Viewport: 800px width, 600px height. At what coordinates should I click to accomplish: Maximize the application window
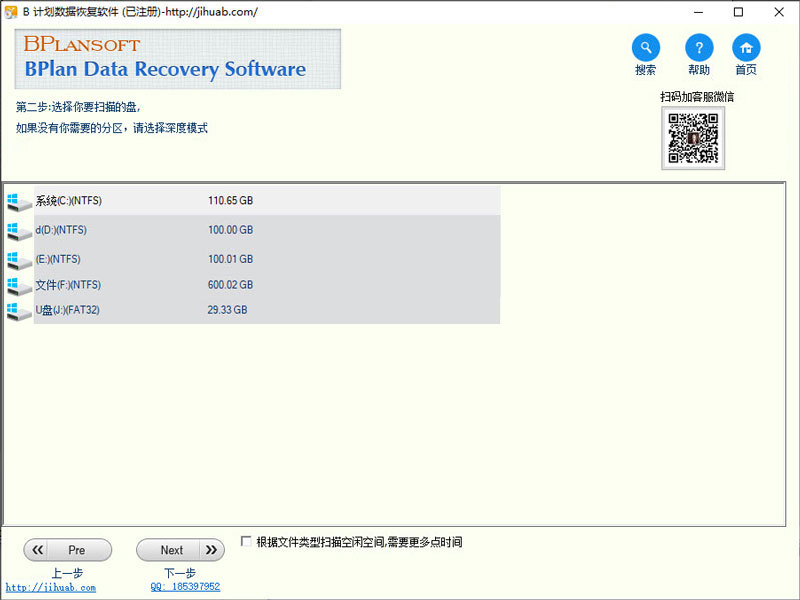(x=738, y=12)
